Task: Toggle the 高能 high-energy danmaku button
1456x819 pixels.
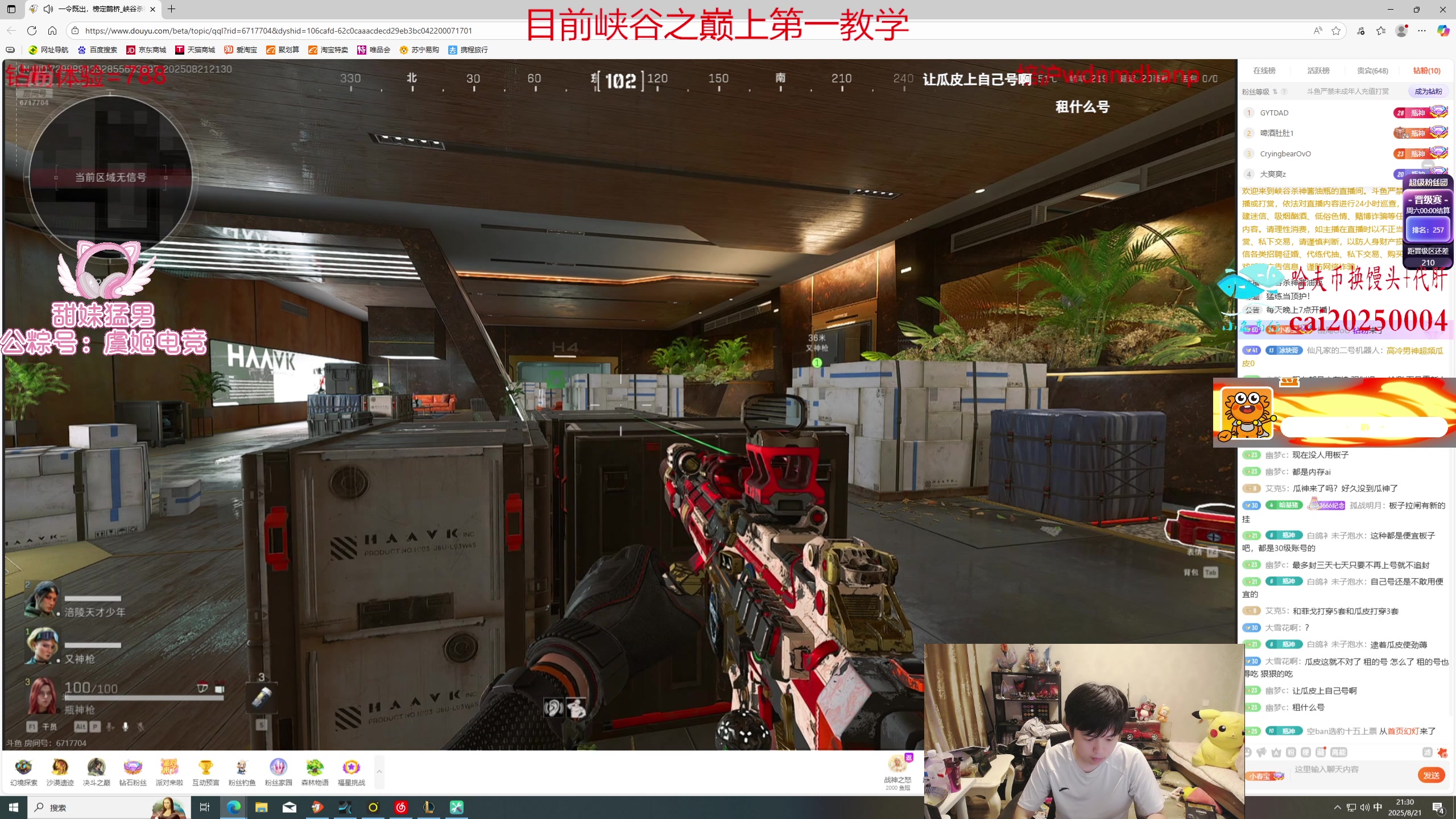Action: [x=1339, y=752]
